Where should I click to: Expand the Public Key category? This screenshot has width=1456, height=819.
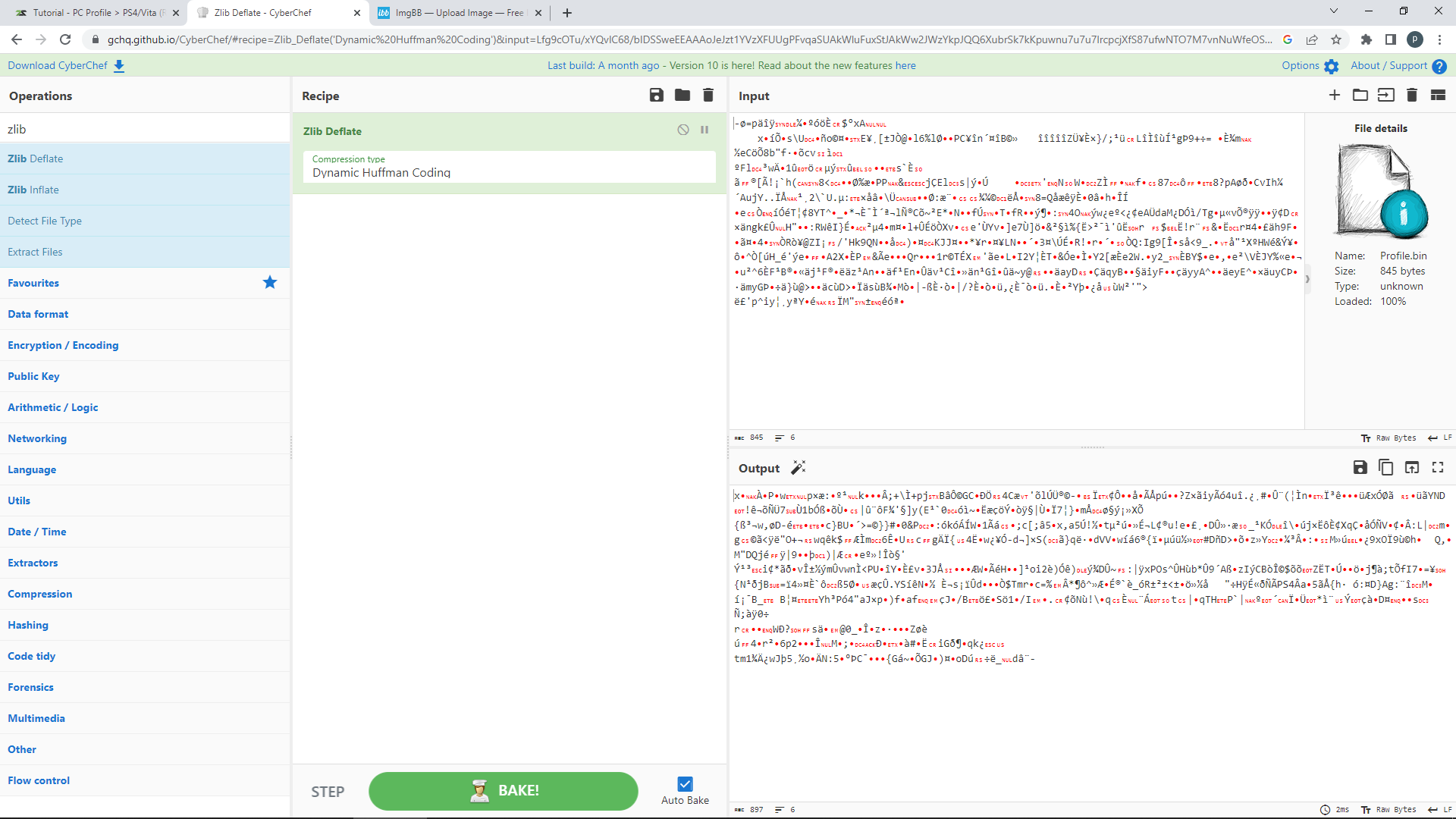point(145,376)
